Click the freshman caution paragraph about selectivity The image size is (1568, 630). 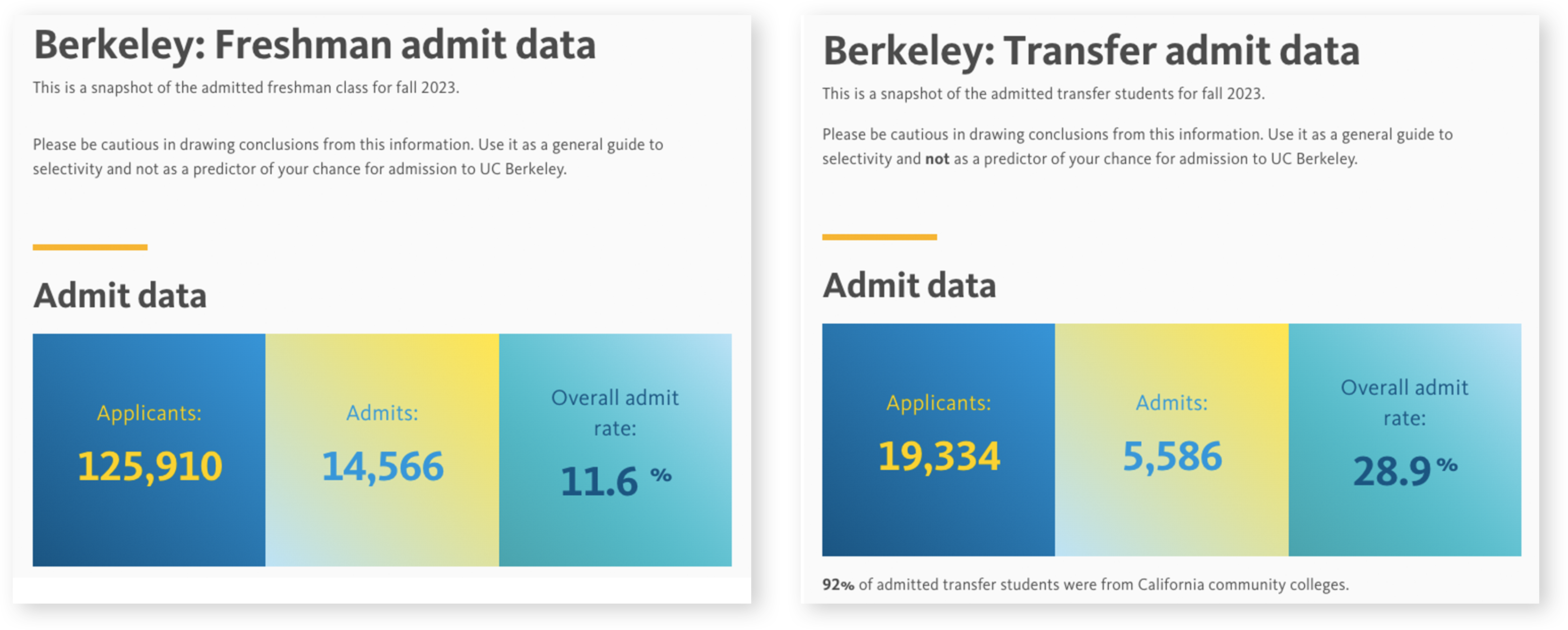click(348, 156)
